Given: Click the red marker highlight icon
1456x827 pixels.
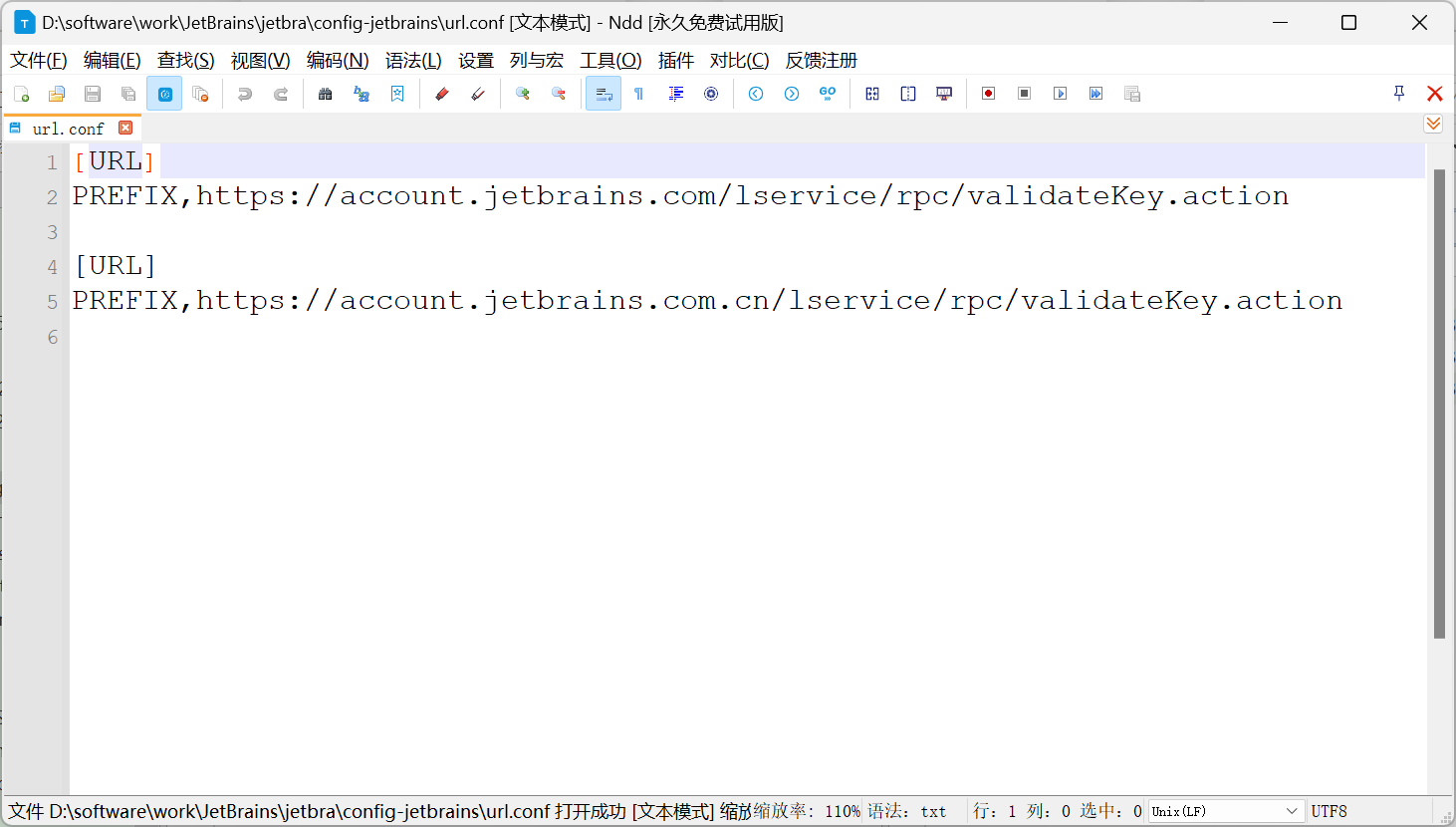Looking at the screenshot, I should tap(442, 94).
